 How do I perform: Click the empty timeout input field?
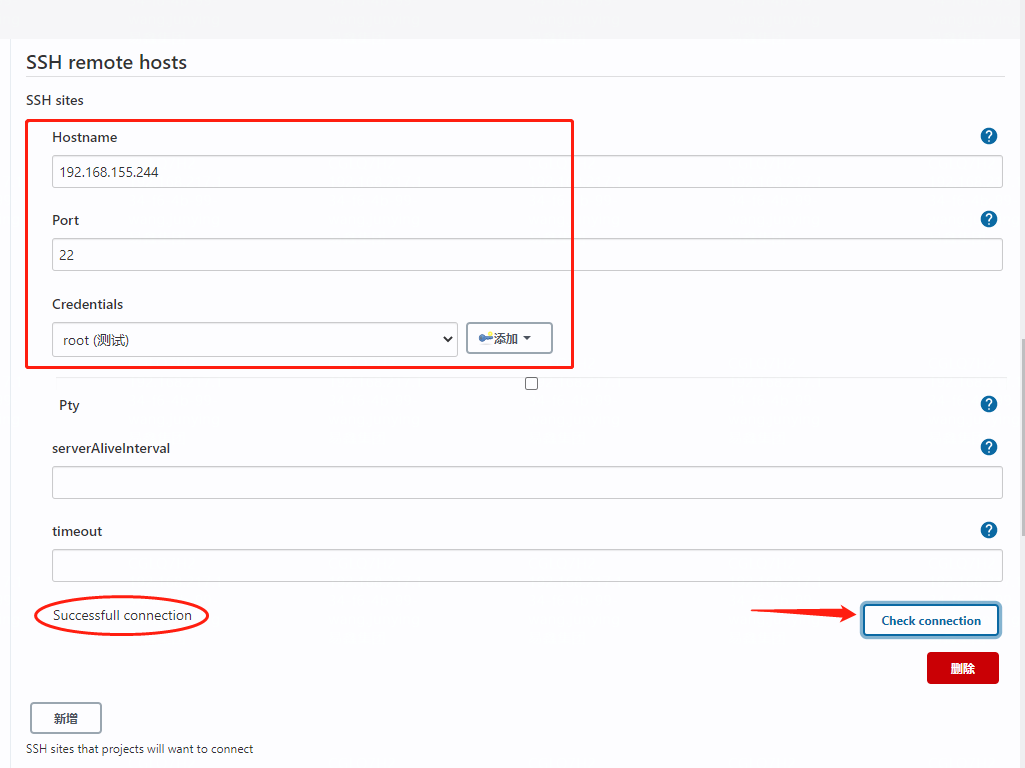[527, 565]
